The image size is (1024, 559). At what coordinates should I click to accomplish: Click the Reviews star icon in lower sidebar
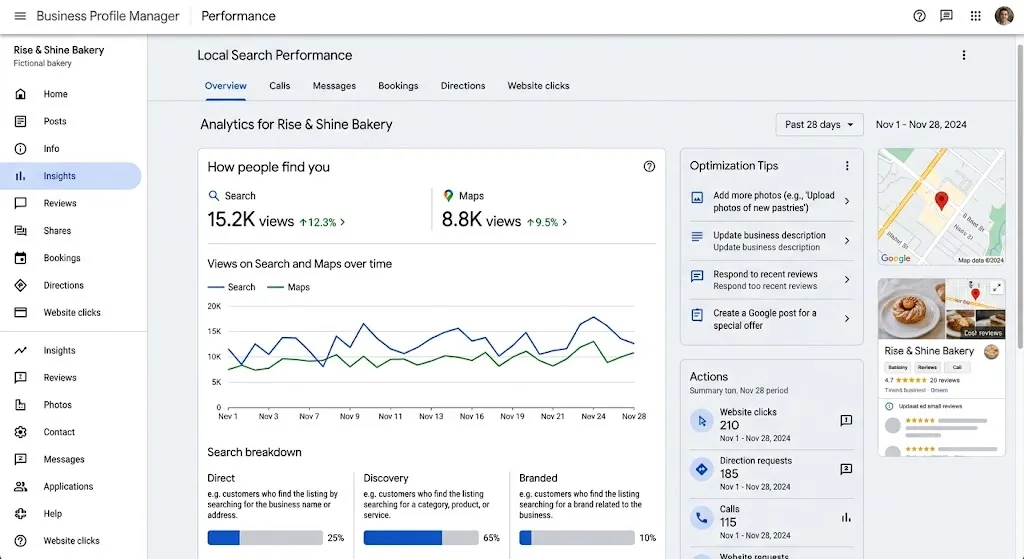pos(20,377)
